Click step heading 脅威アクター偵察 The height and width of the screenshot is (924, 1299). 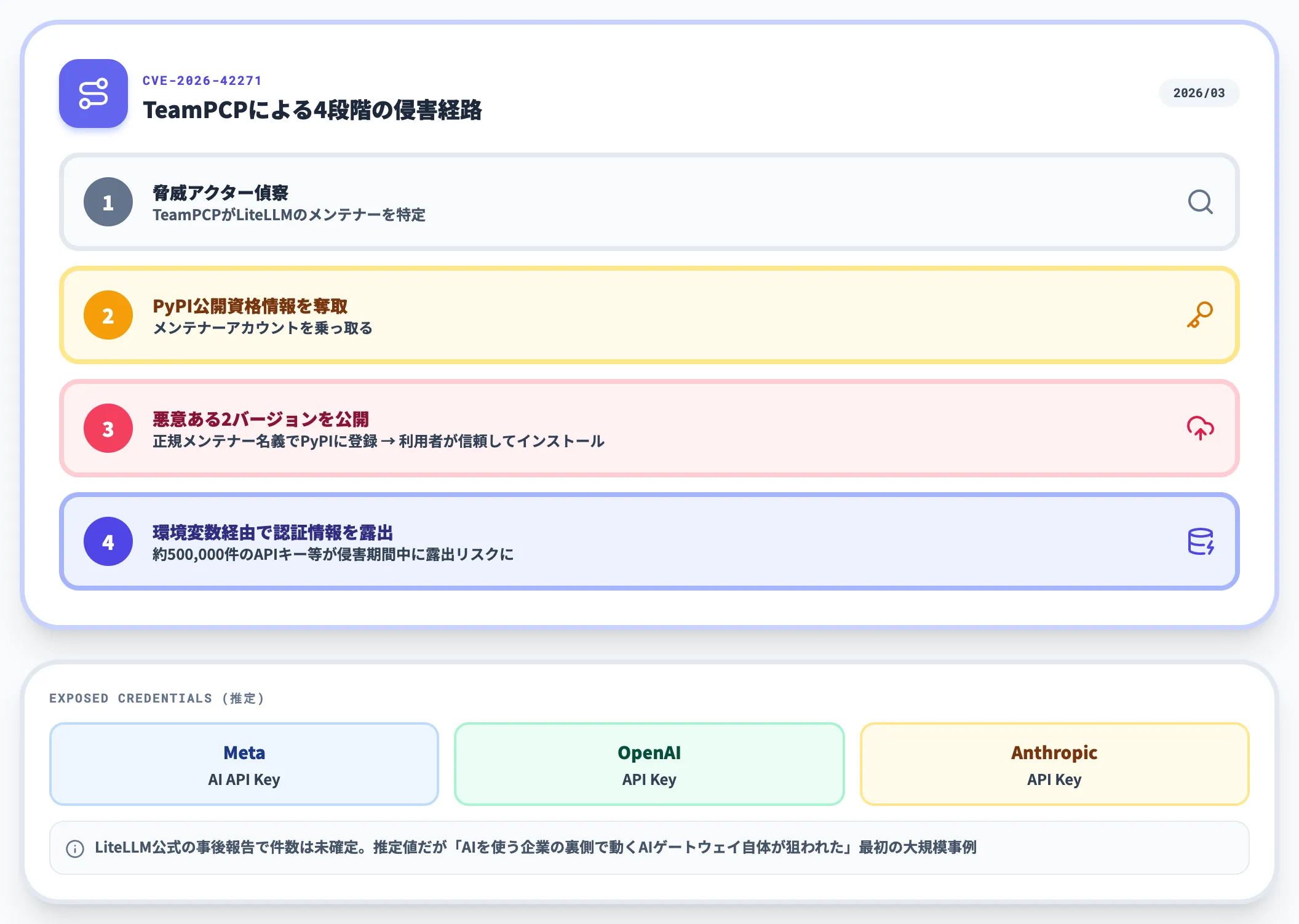pos(220,193)
